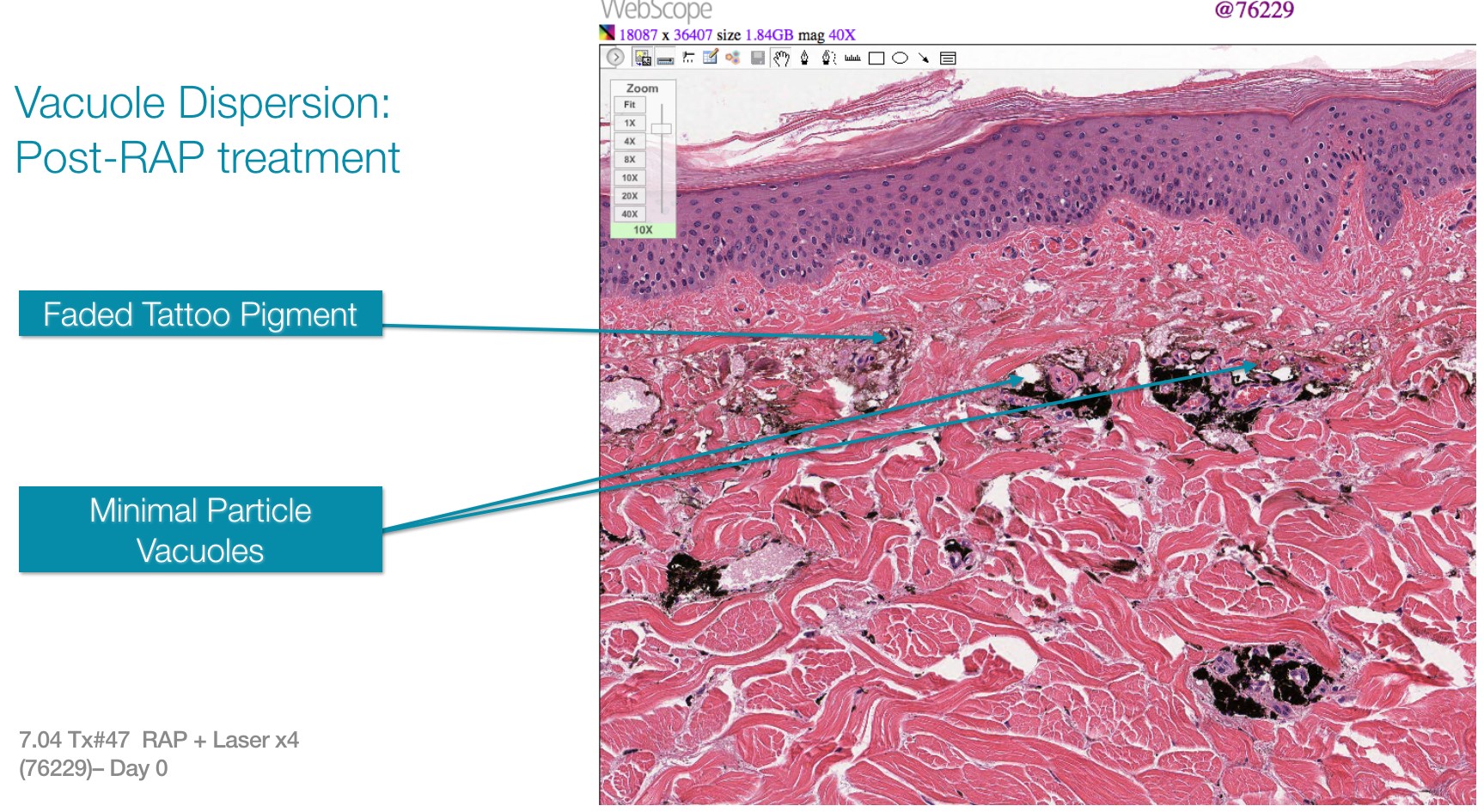Click the disabled save disk icon
Viewport: 1484px width, 812px height.
(757, 58)
